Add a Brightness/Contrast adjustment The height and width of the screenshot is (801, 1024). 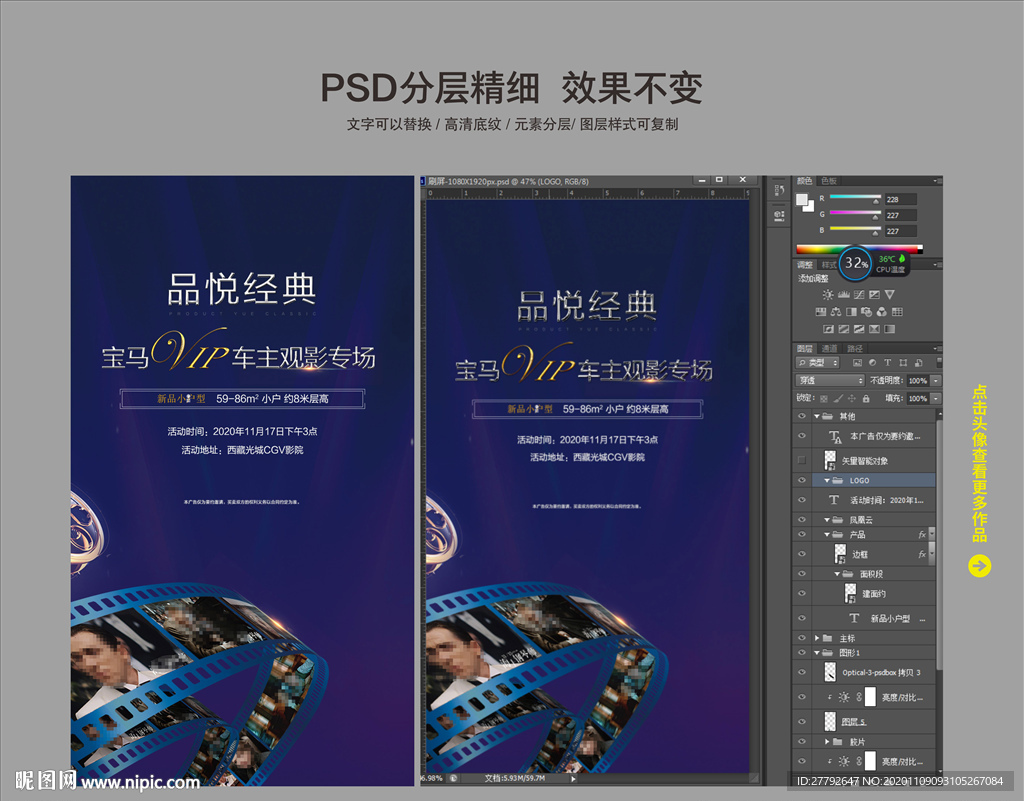pyautogui.click(x=827, y=295)
